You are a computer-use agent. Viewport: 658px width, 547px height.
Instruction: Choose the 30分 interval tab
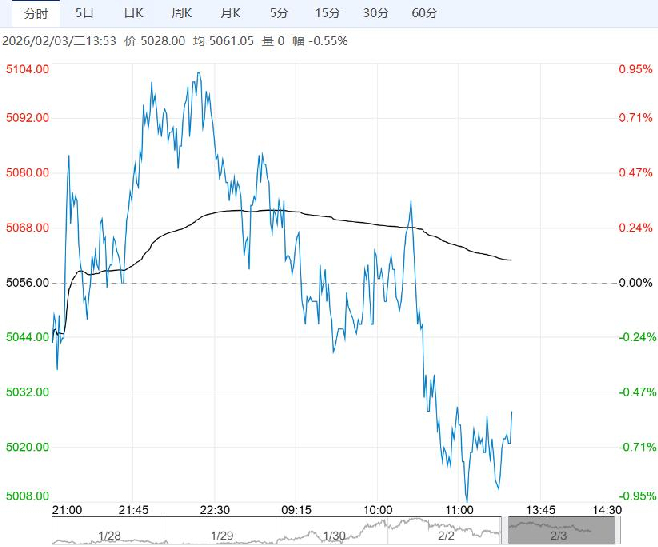pos(375,12)
